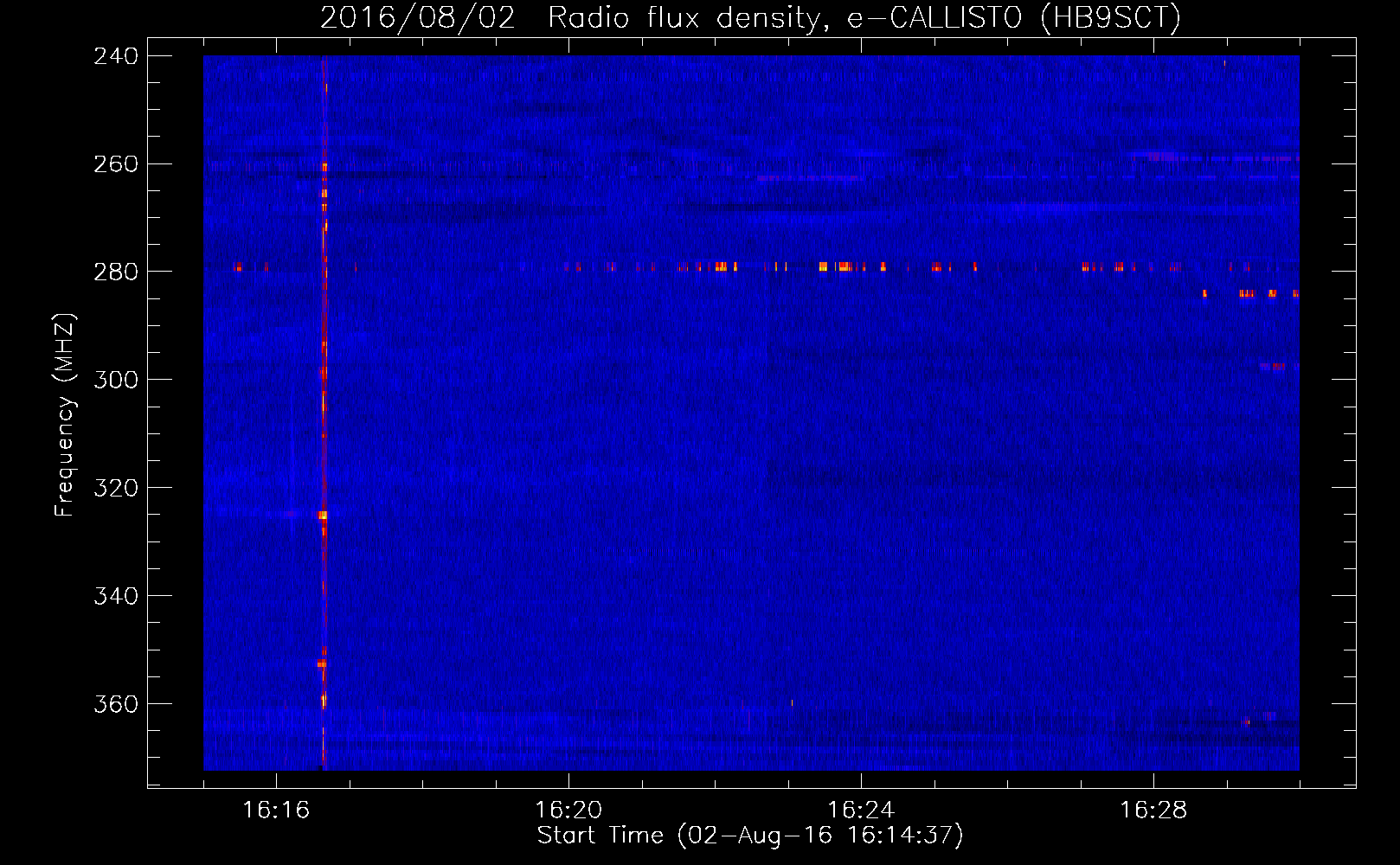Click the 16:20 time tick label
1400x865 pixels.
[568, 810]
